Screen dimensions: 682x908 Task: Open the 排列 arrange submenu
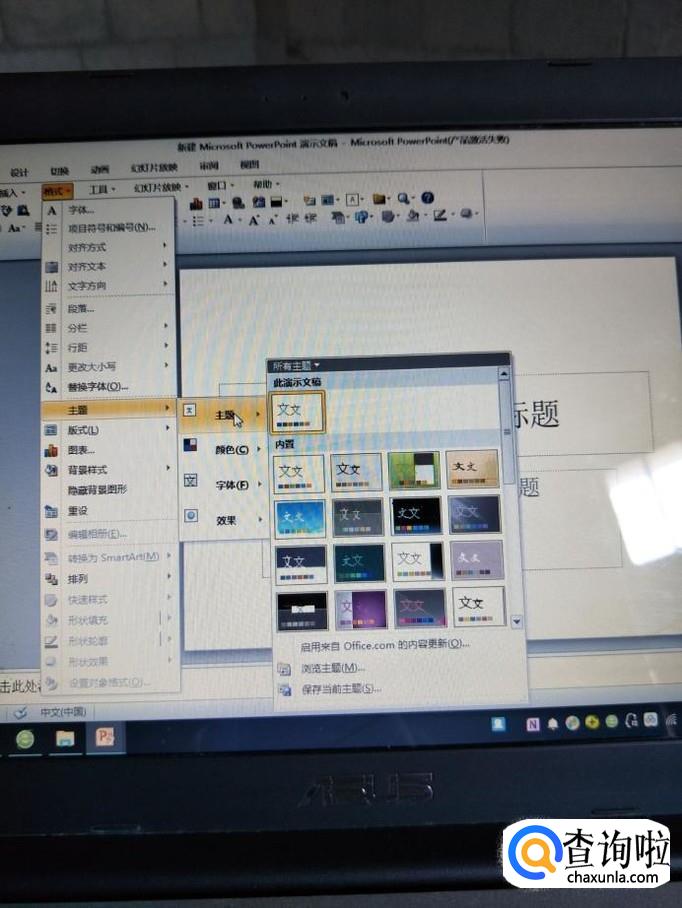pyautogui.click(x=109, y=579)
